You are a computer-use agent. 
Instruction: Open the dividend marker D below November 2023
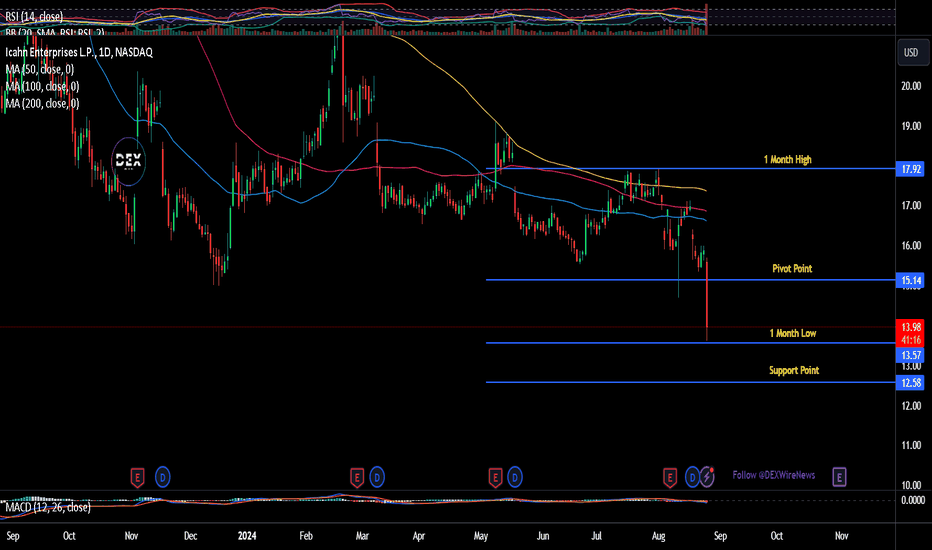pyautogui.click(x=163, y=477)
